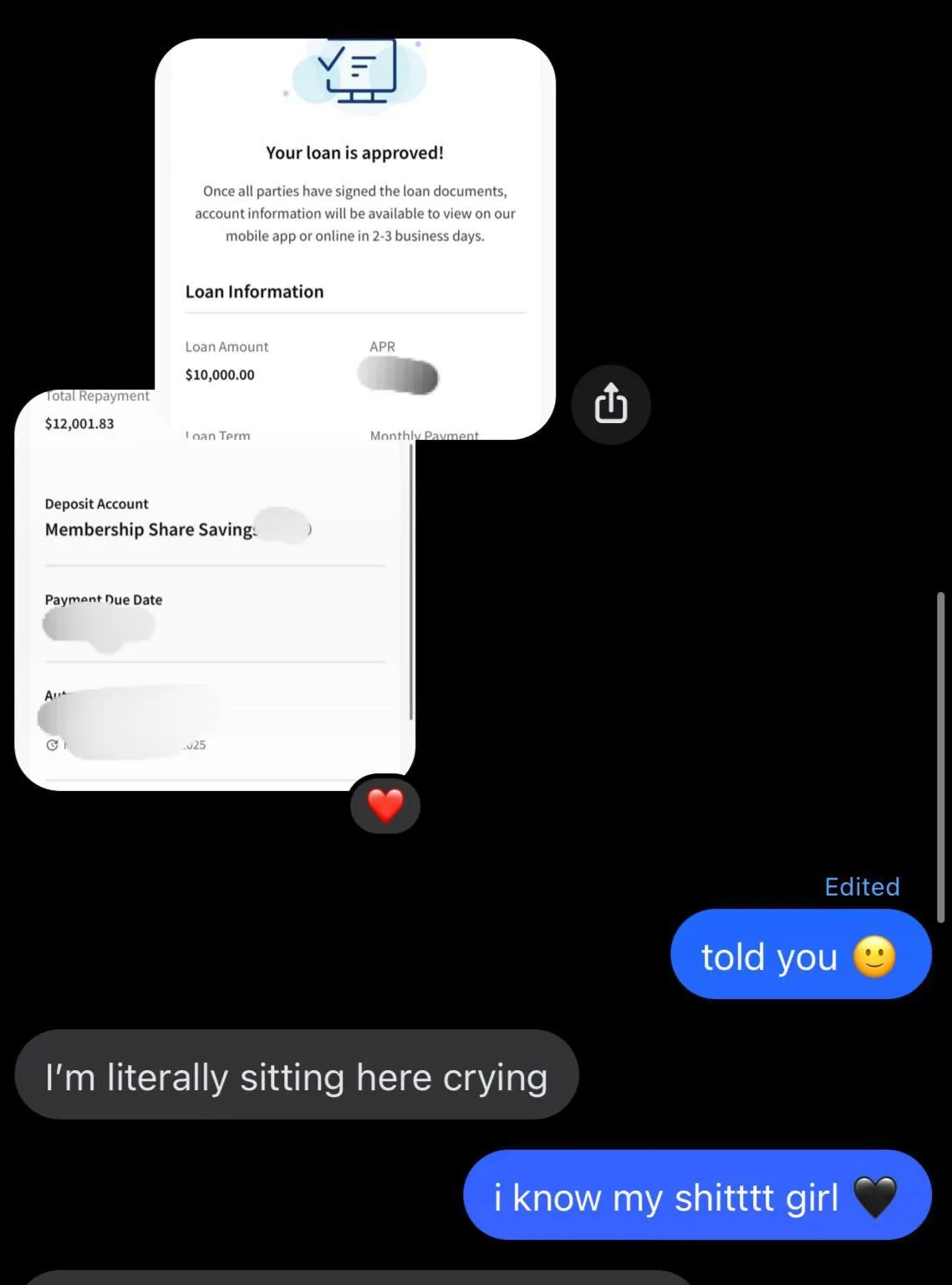Tap the blue Edited label
Viewport: 952px width, 1285px height.
pos(862,886)
